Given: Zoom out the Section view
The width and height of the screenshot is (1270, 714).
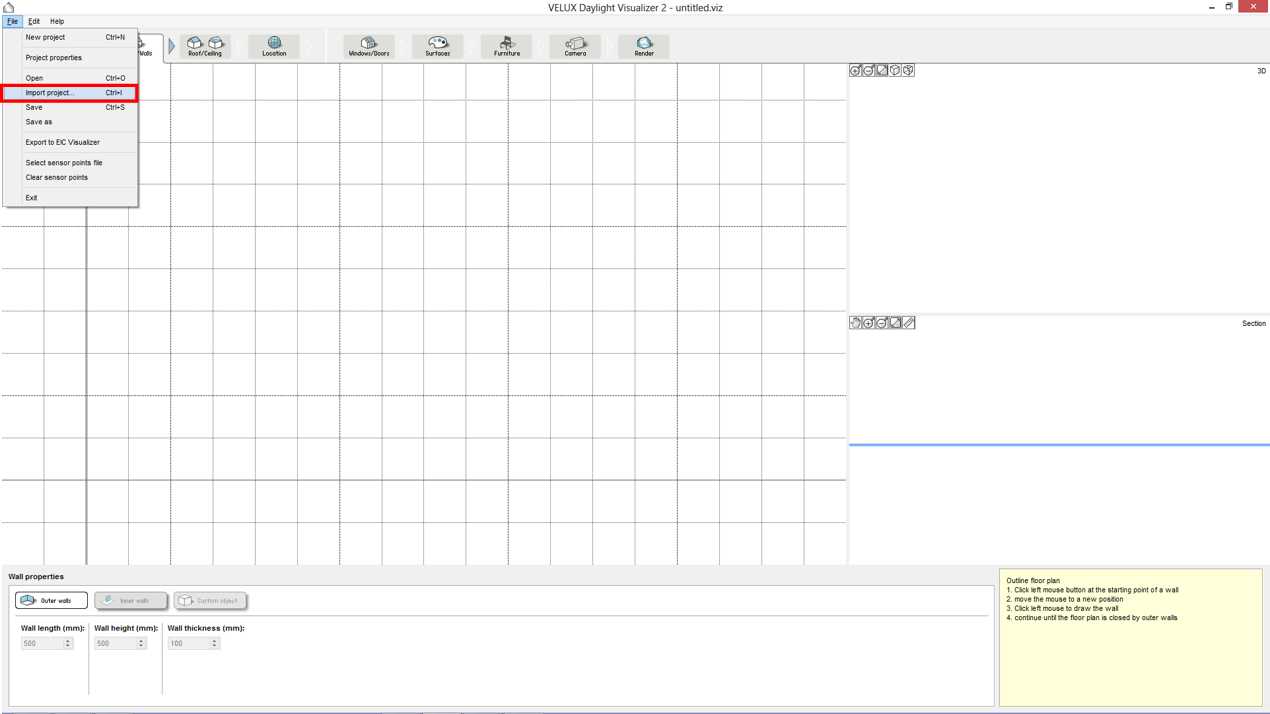Looking at the screenshot, I should [x=882, y=323].
